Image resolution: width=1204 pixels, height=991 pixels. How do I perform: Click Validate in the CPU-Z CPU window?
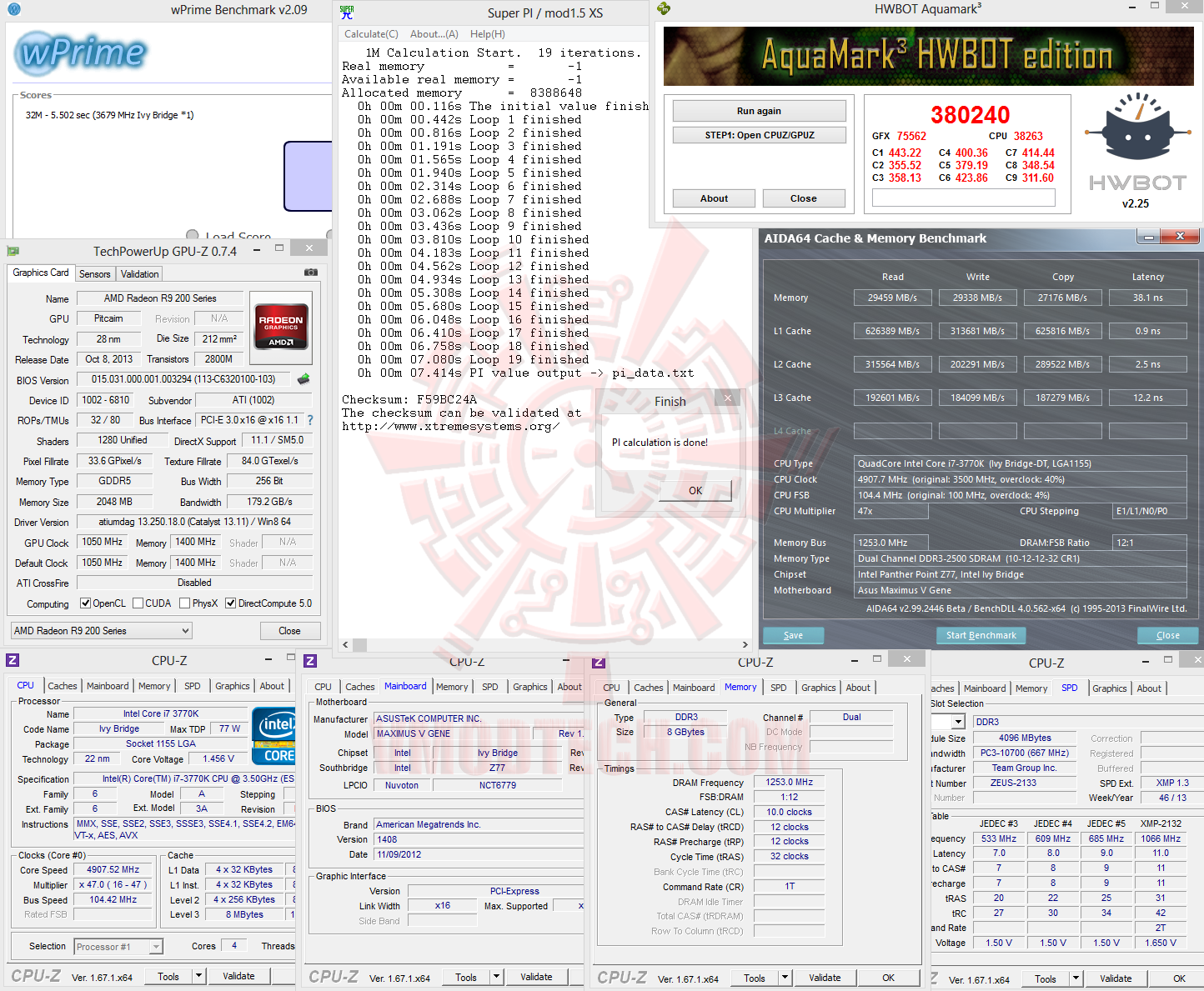[238, 976]
